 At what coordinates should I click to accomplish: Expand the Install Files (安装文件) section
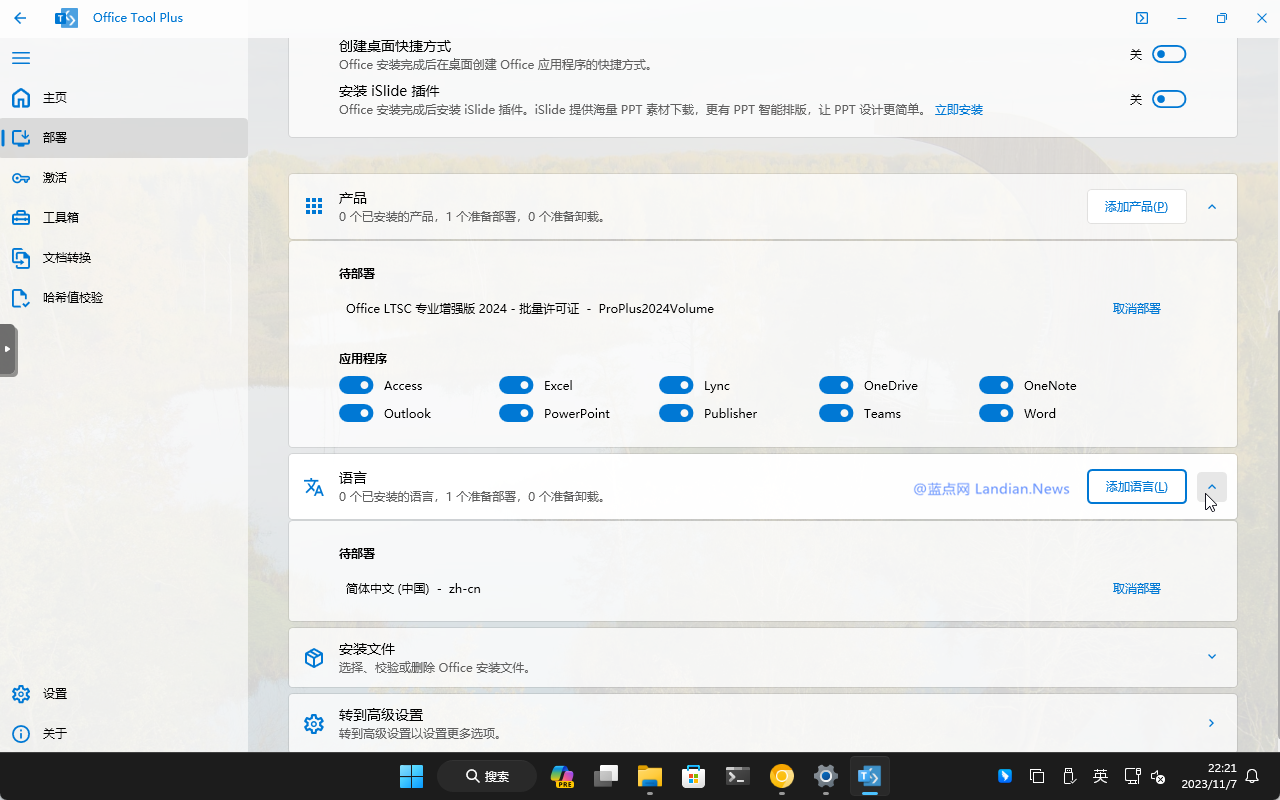click(x=1212, y=657)
